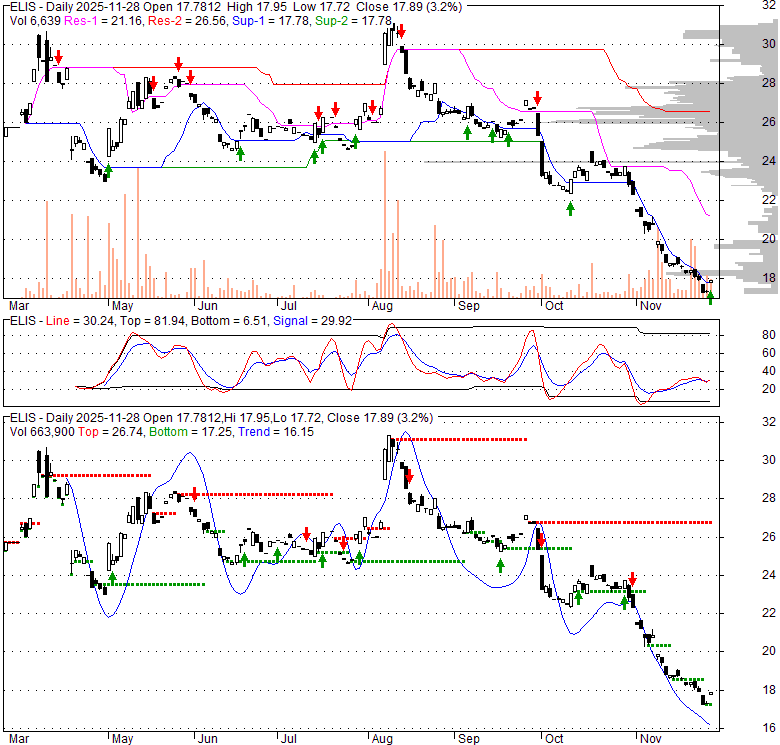
Task: Click the red sell arrow in March, top chart
Action: coord(59,57)
